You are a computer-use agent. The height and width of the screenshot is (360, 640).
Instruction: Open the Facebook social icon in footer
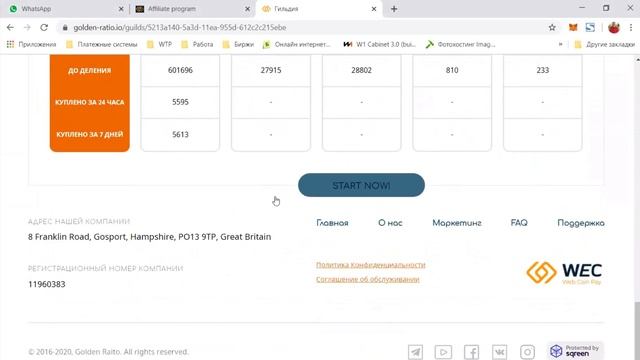tap(471, 351)
